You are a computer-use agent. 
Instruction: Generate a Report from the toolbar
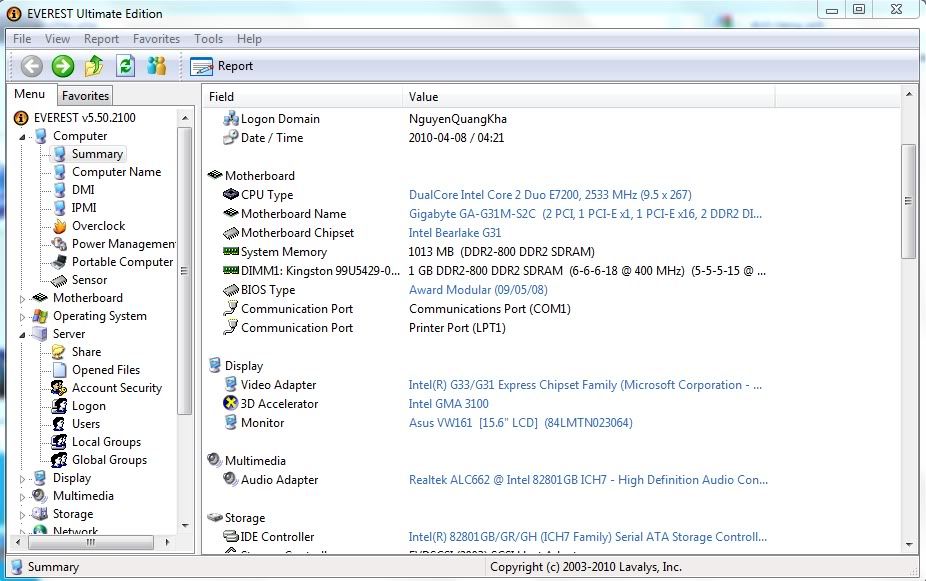221,66
